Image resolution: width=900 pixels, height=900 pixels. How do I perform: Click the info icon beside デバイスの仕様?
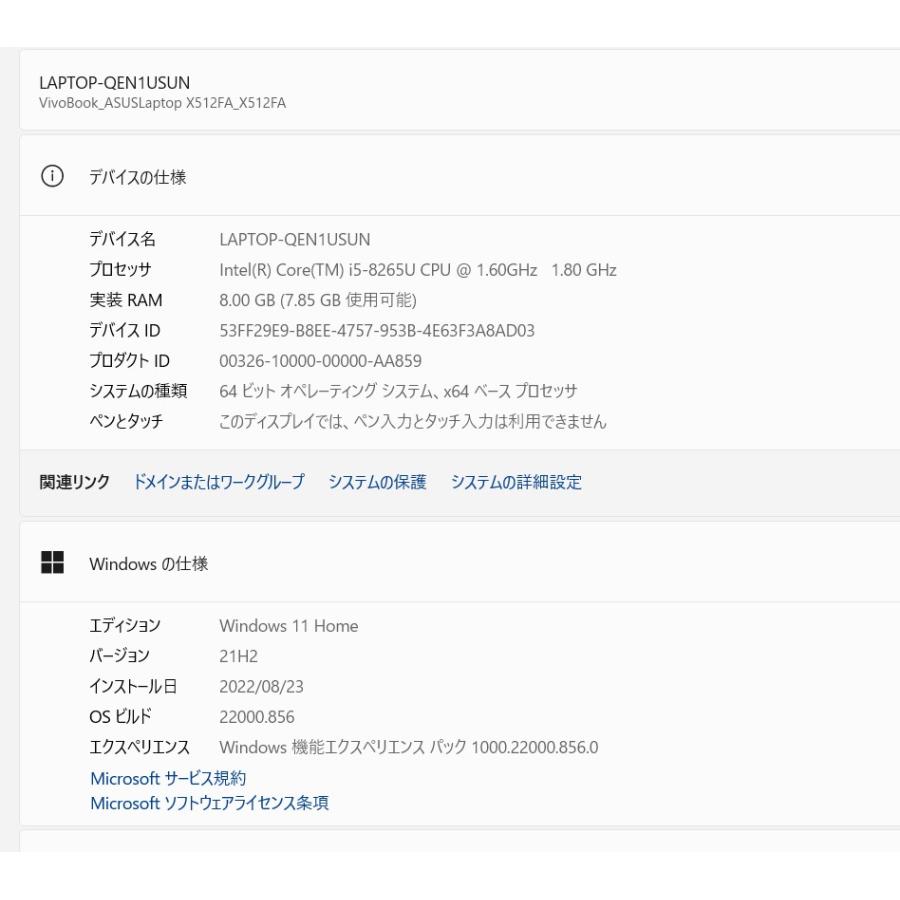pos(51,177)
